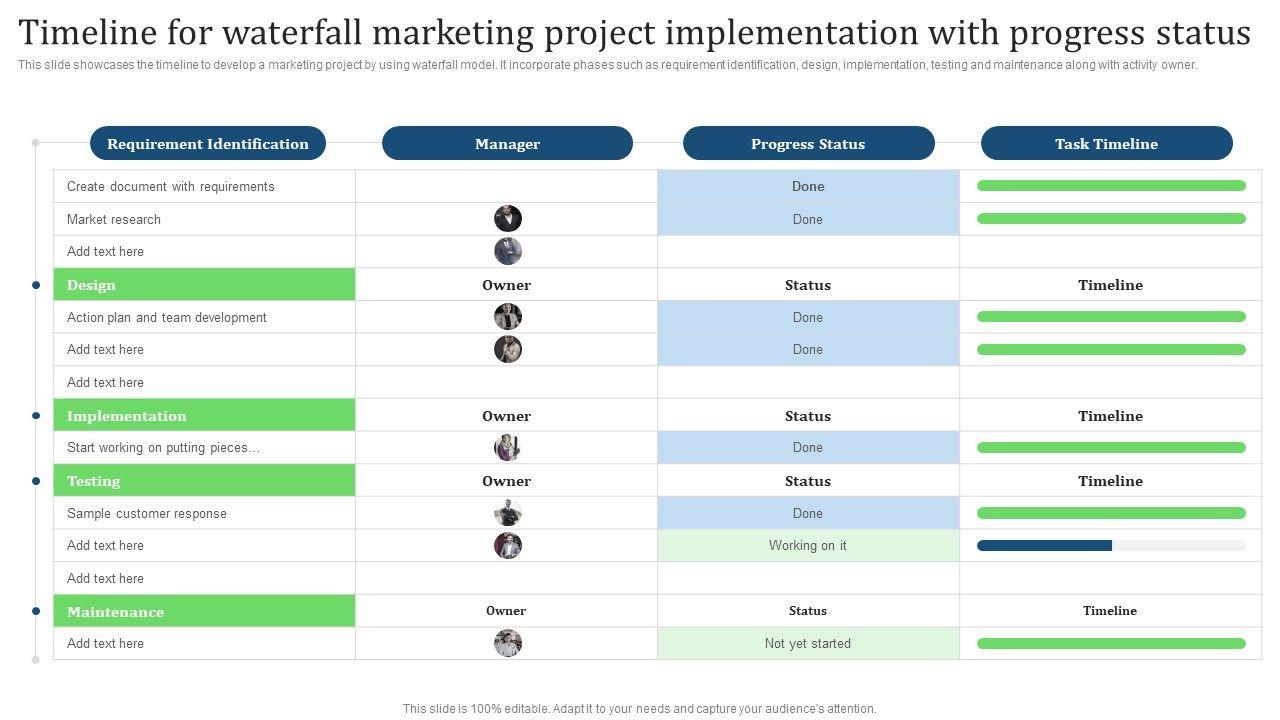Screen dimensions: 1280x720
Task: Click the timeline bullet beside Design
Action: point(36,285)
